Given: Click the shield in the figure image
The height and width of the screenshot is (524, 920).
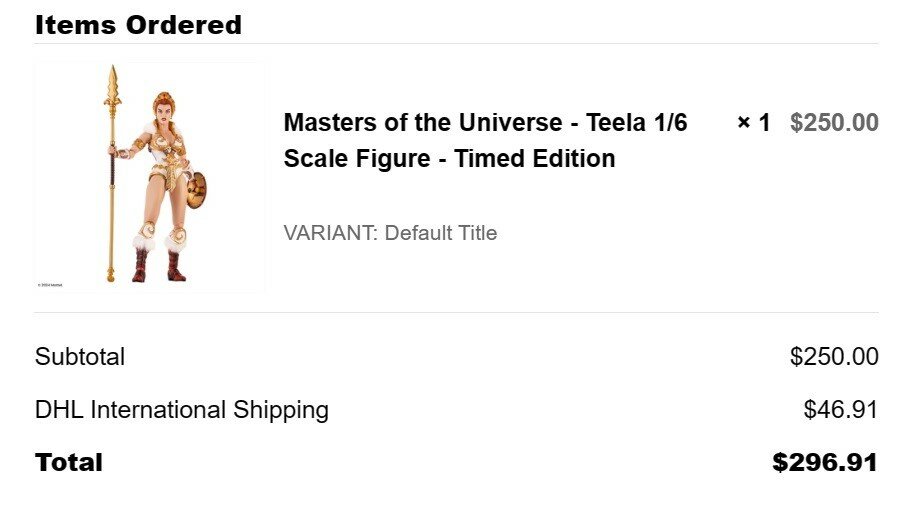Looking at the screenshot, I should pos(197,190).
